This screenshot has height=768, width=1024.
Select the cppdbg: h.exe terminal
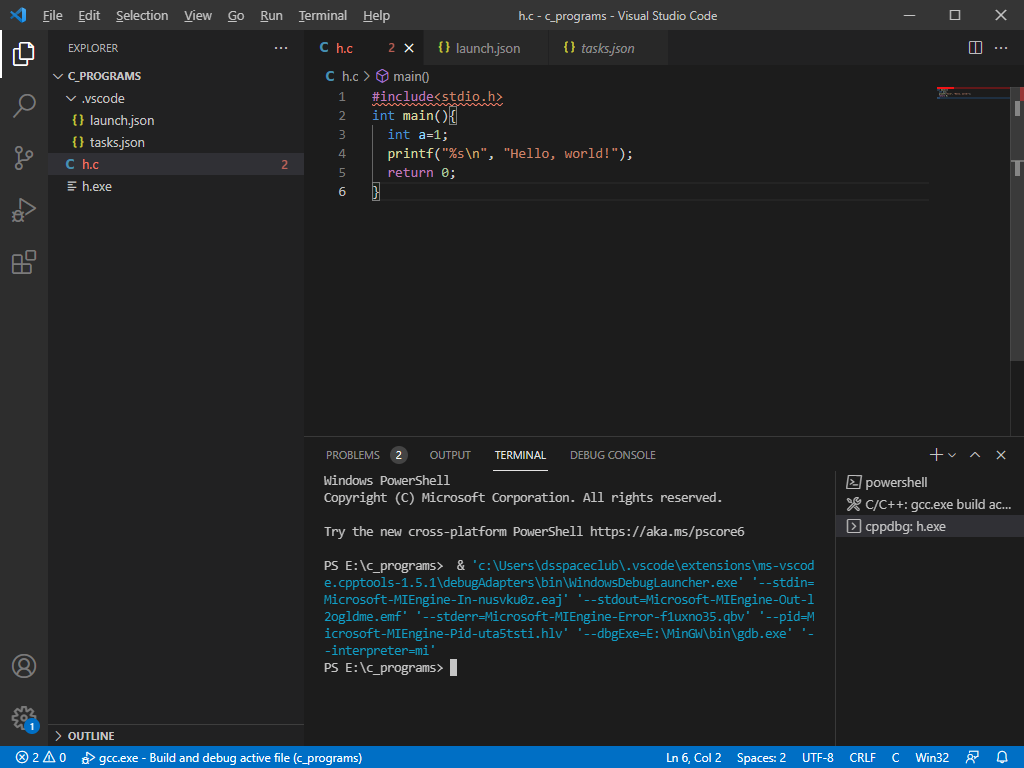tap(930, 526)
